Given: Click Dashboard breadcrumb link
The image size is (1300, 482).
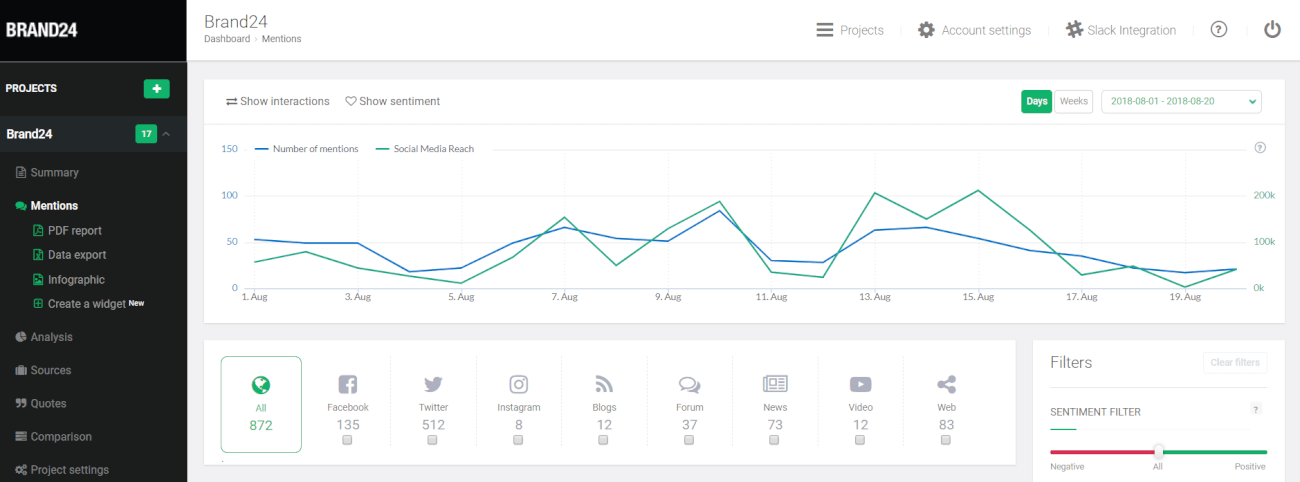Looking at the screenshot, I should [x=227, y=39].
